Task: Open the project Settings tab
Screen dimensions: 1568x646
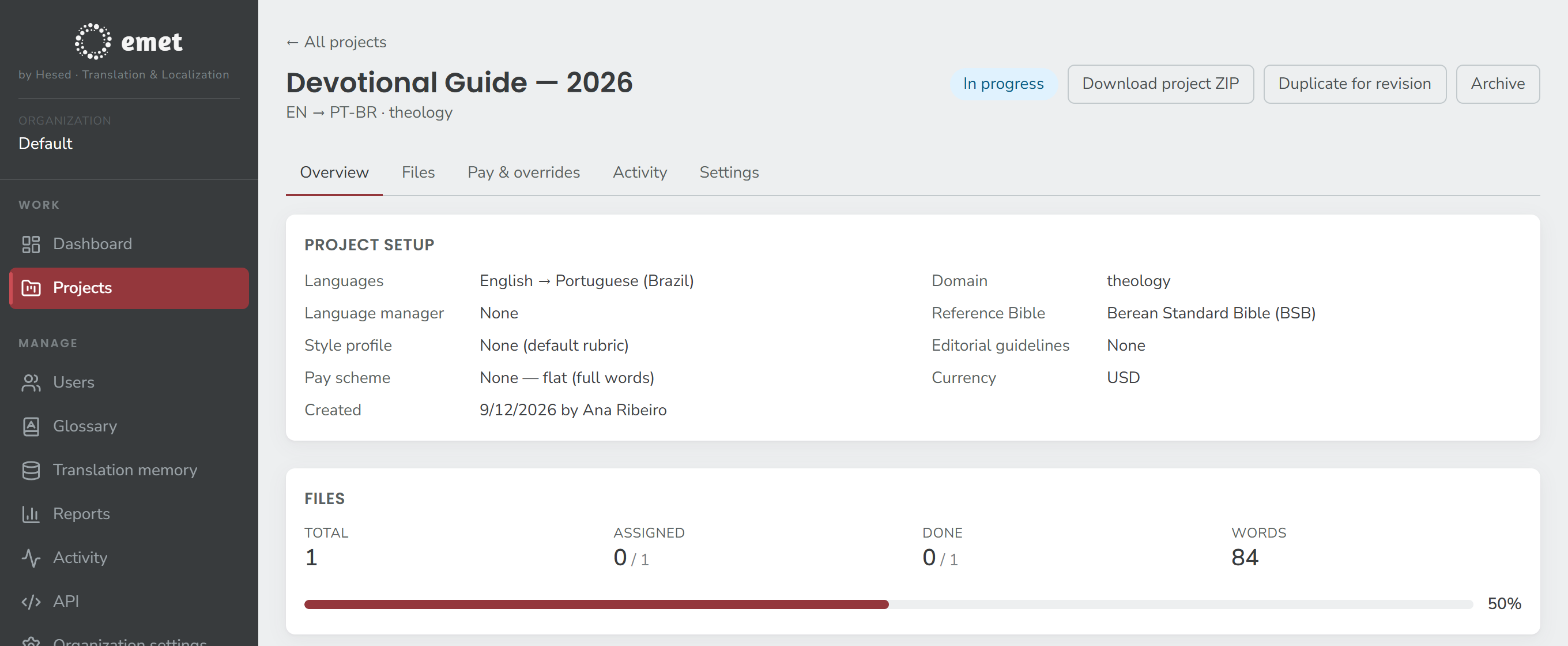Action: pyautogui.click(x=729, y=172)
